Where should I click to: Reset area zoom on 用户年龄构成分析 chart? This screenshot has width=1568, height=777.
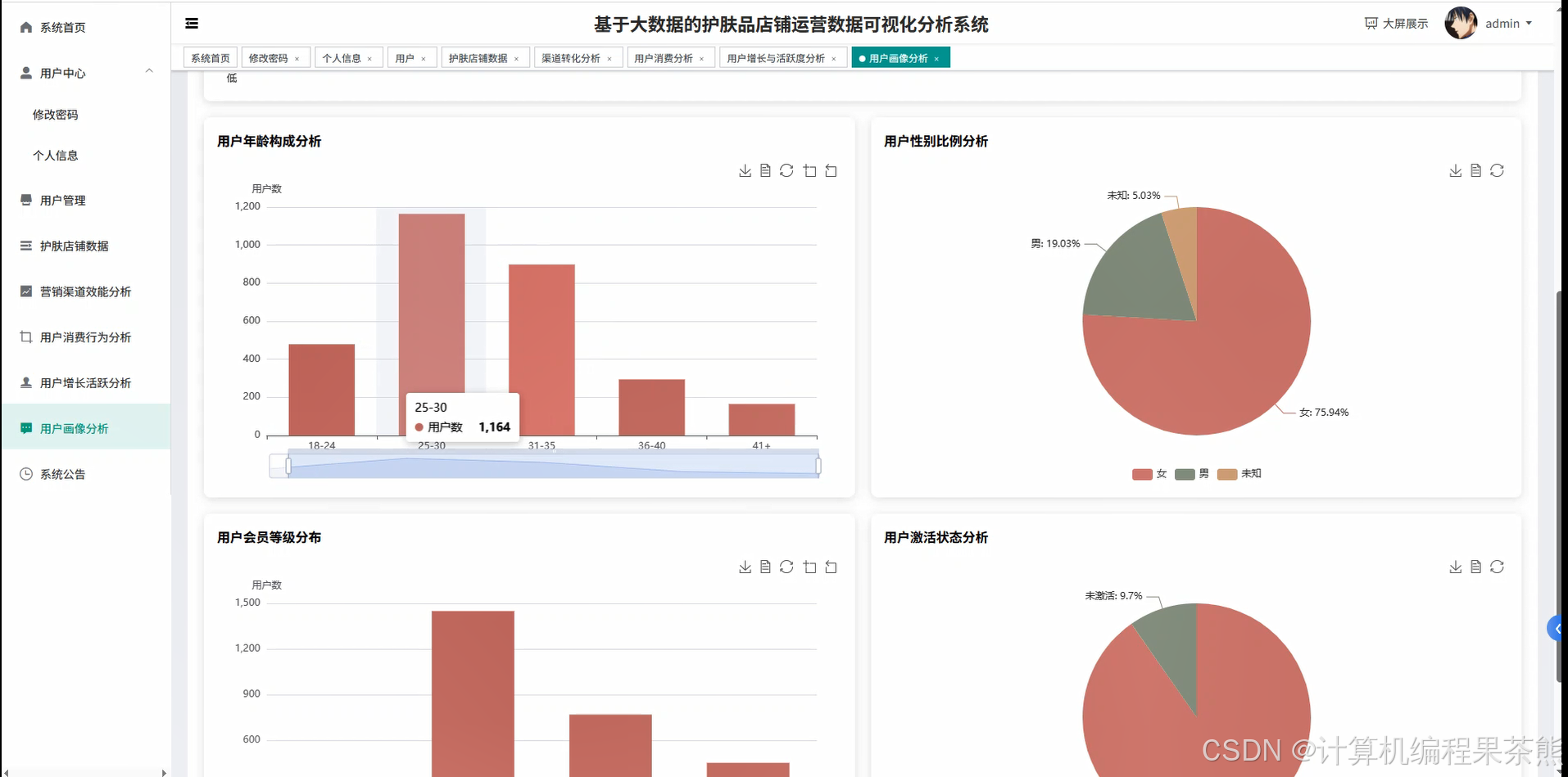tap(831, 170)
